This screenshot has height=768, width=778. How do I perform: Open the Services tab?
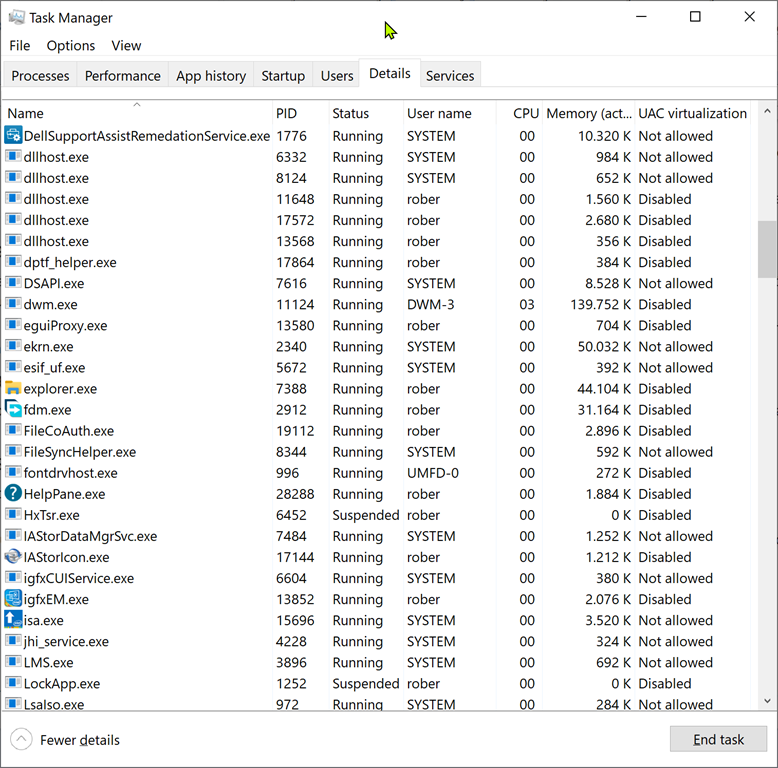point(450,76)
